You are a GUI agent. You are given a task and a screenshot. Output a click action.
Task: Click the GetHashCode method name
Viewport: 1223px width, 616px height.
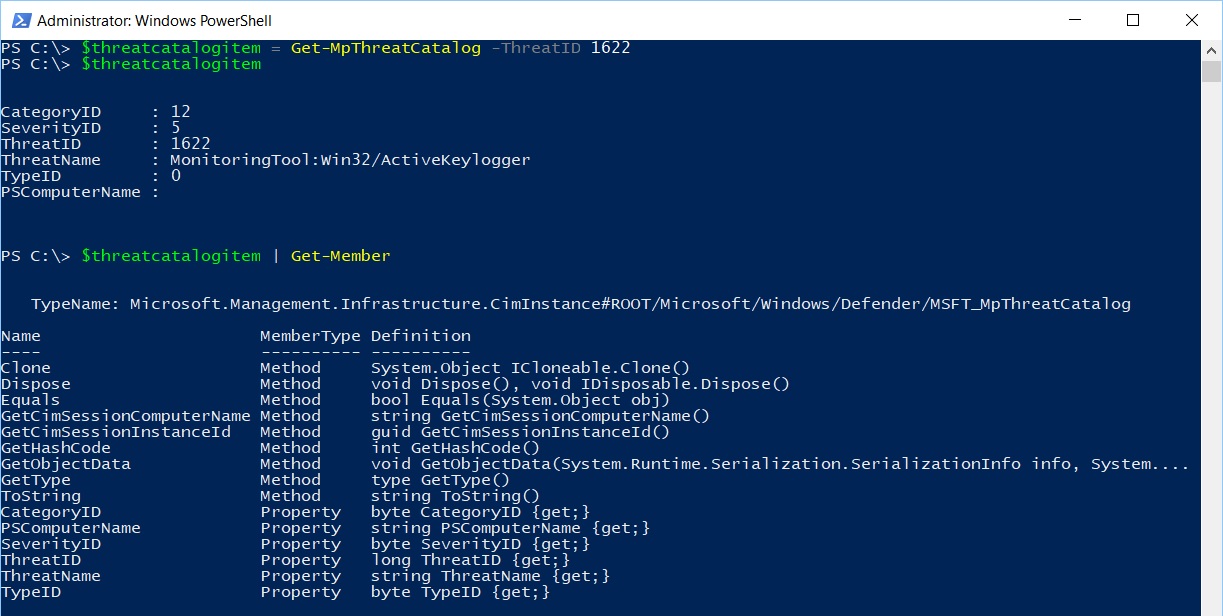click(56, 448)
